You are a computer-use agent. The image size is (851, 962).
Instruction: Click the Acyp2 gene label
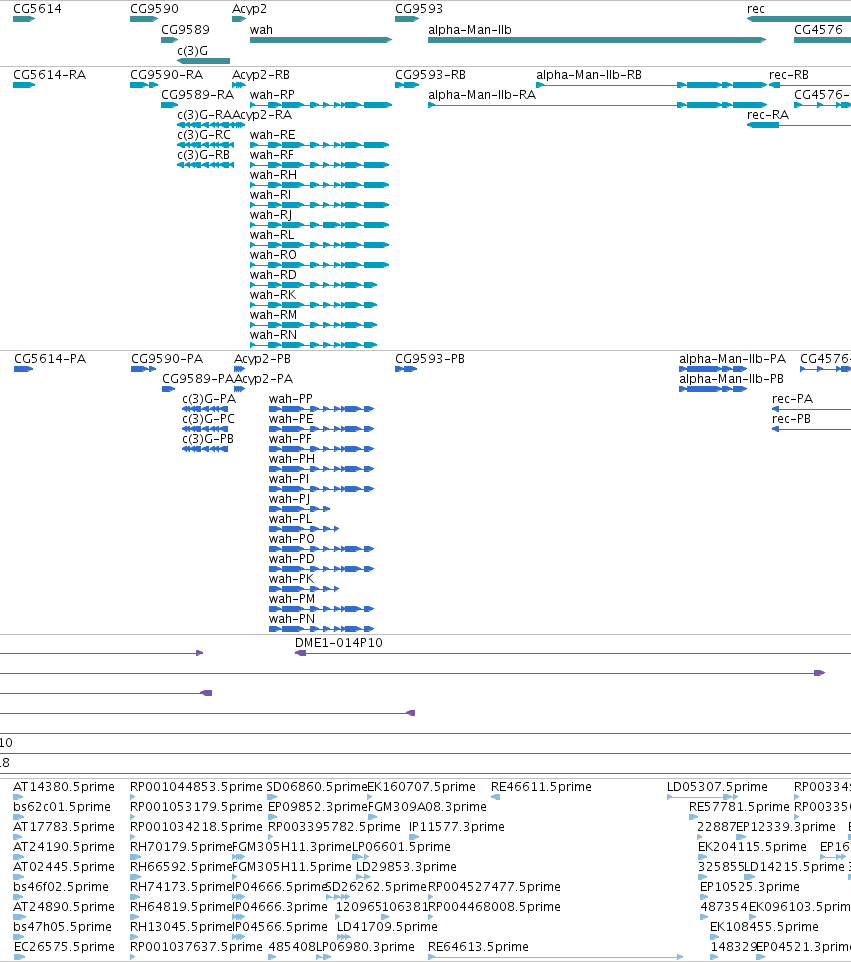pos(250,9)
